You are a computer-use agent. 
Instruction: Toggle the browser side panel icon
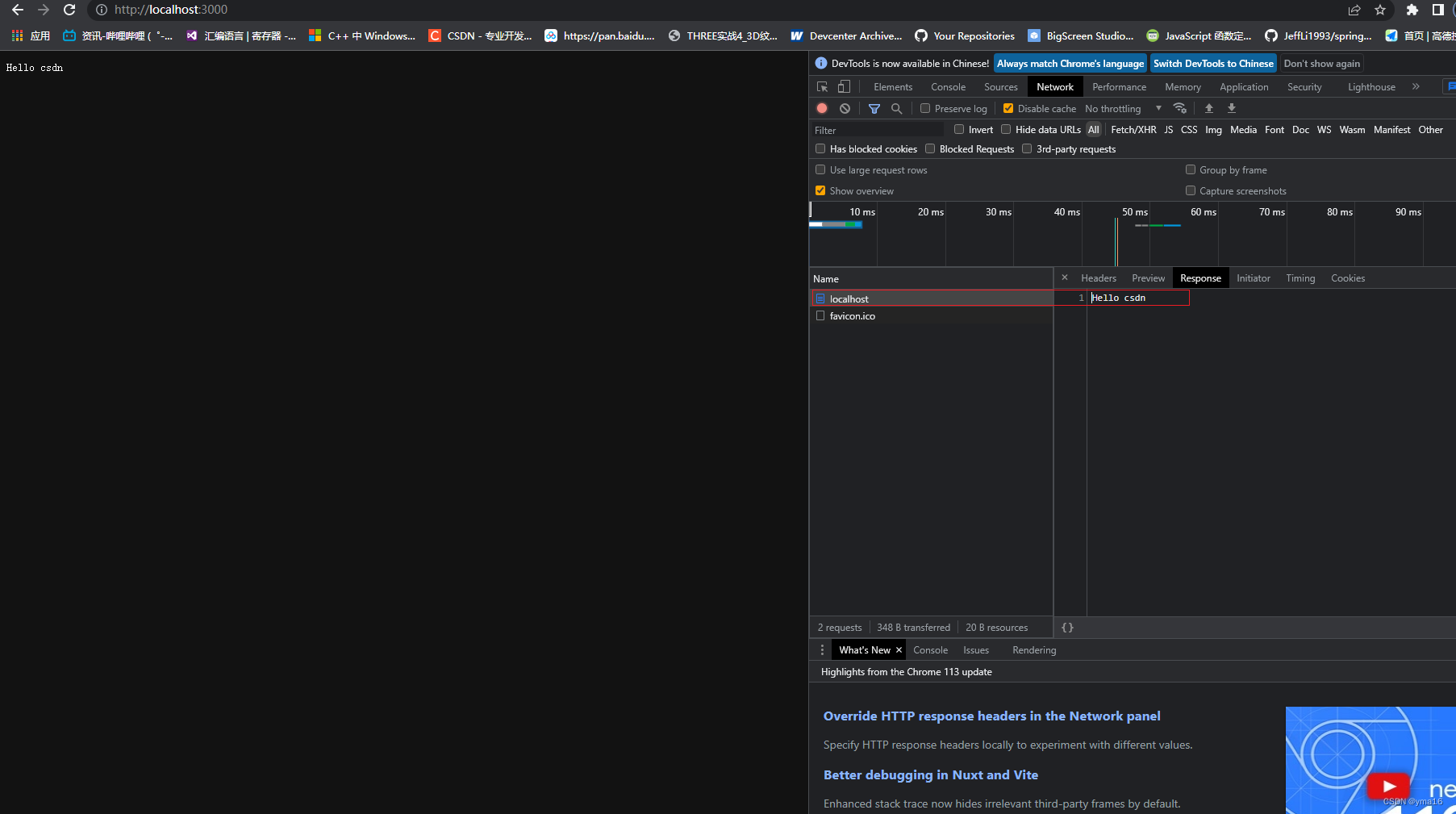click(x=1437, y=10)
